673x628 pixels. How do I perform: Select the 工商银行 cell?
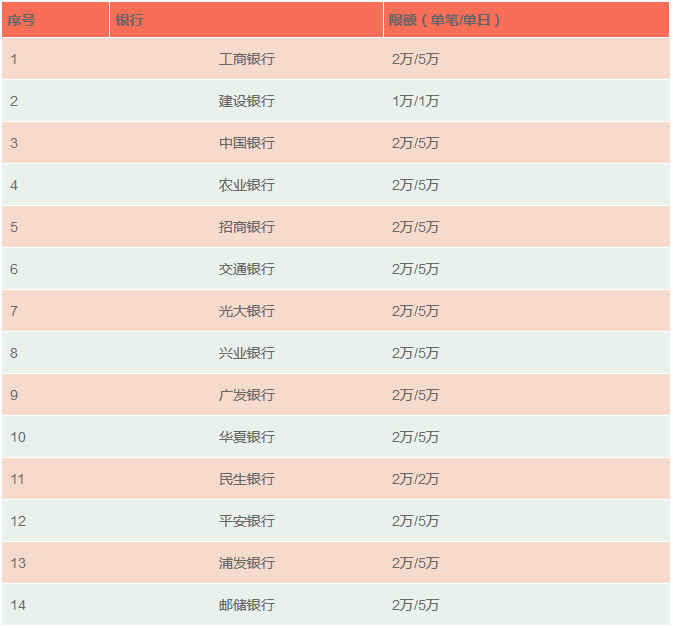pos(246,59)
